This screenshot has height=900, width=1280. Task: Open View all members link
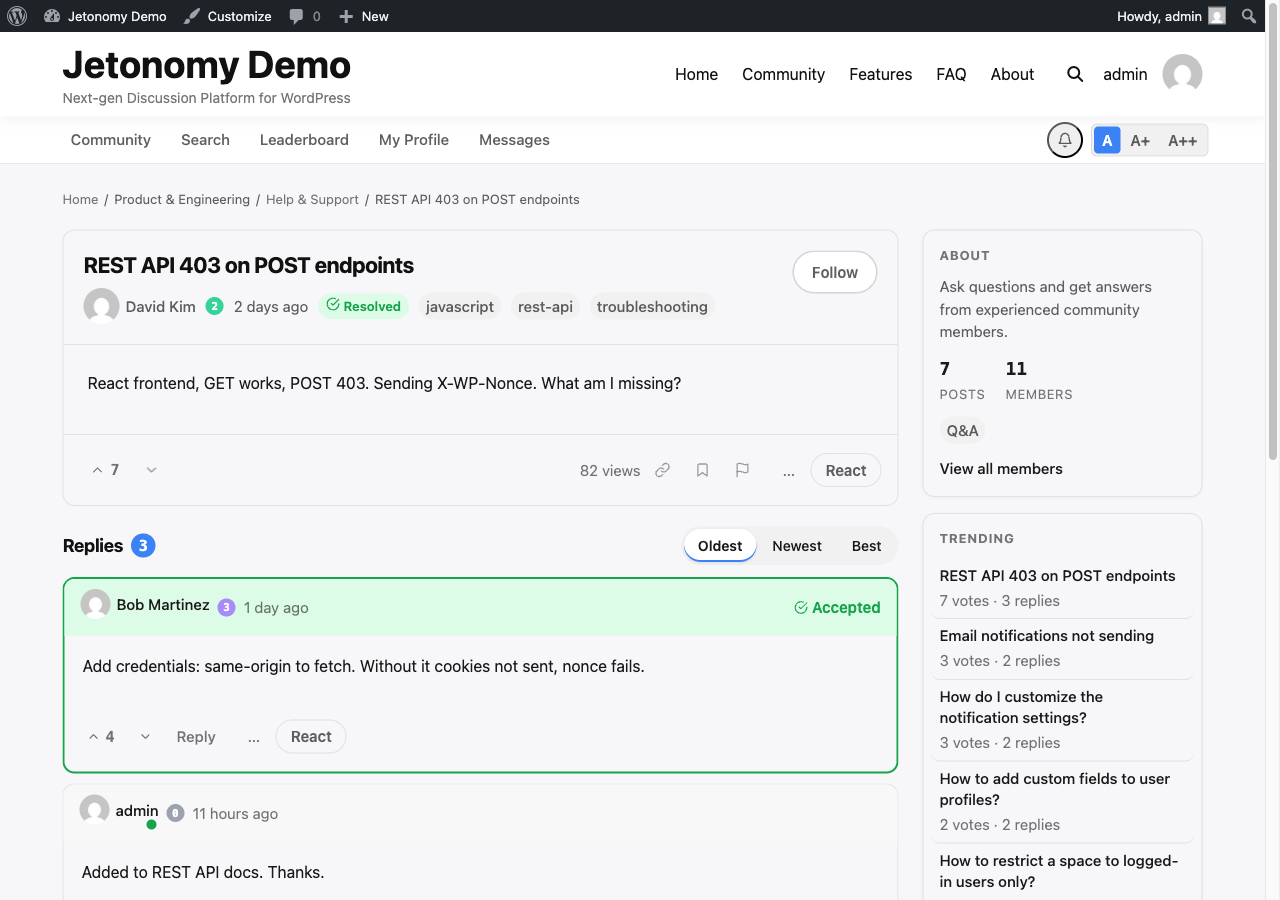pos(1000,468)
